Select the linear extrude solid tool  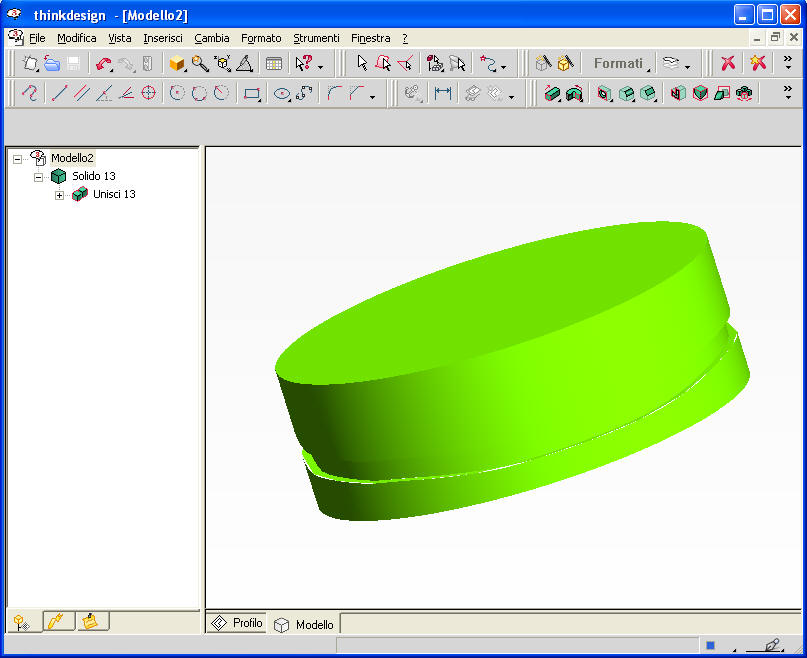coord(552,93)
